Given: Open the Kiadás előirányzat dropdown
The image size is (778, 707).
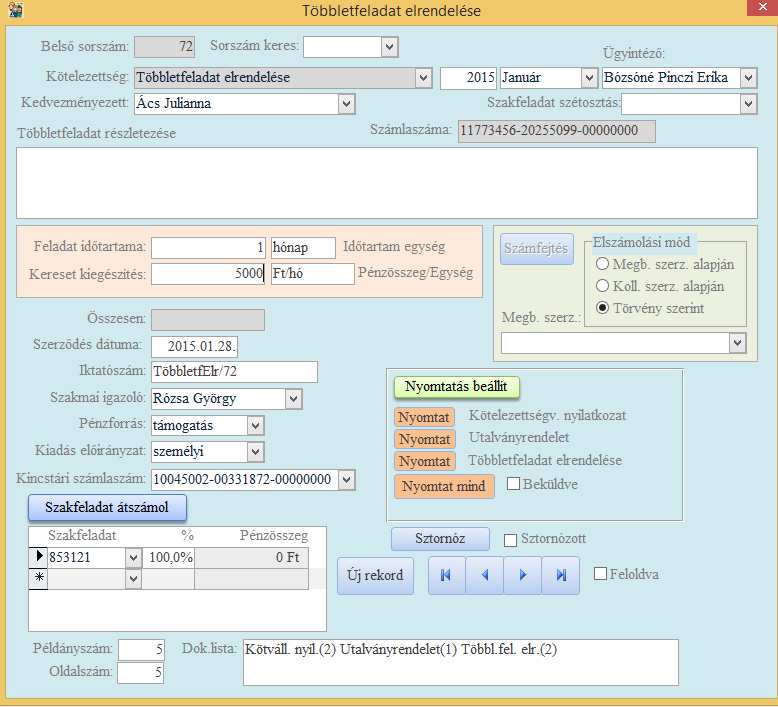Looking at the screenshot, I should click(256, 452).
